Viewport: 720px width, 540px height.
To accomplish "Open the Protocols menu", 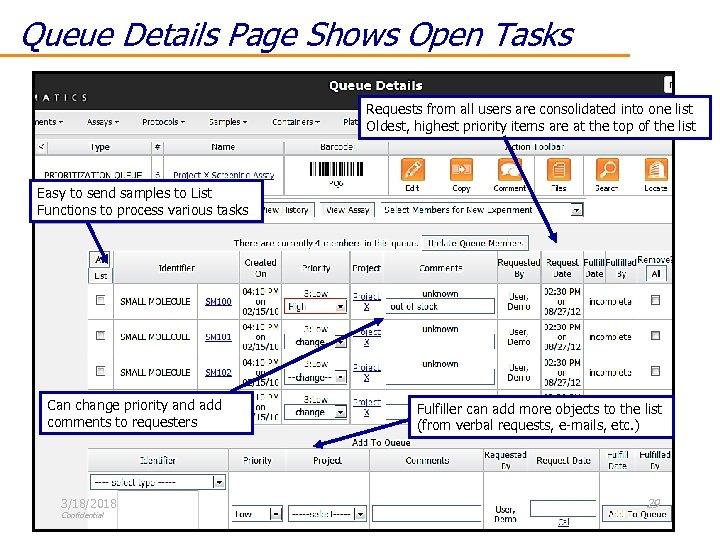I will pyautogui.click(x=163, y=122).
